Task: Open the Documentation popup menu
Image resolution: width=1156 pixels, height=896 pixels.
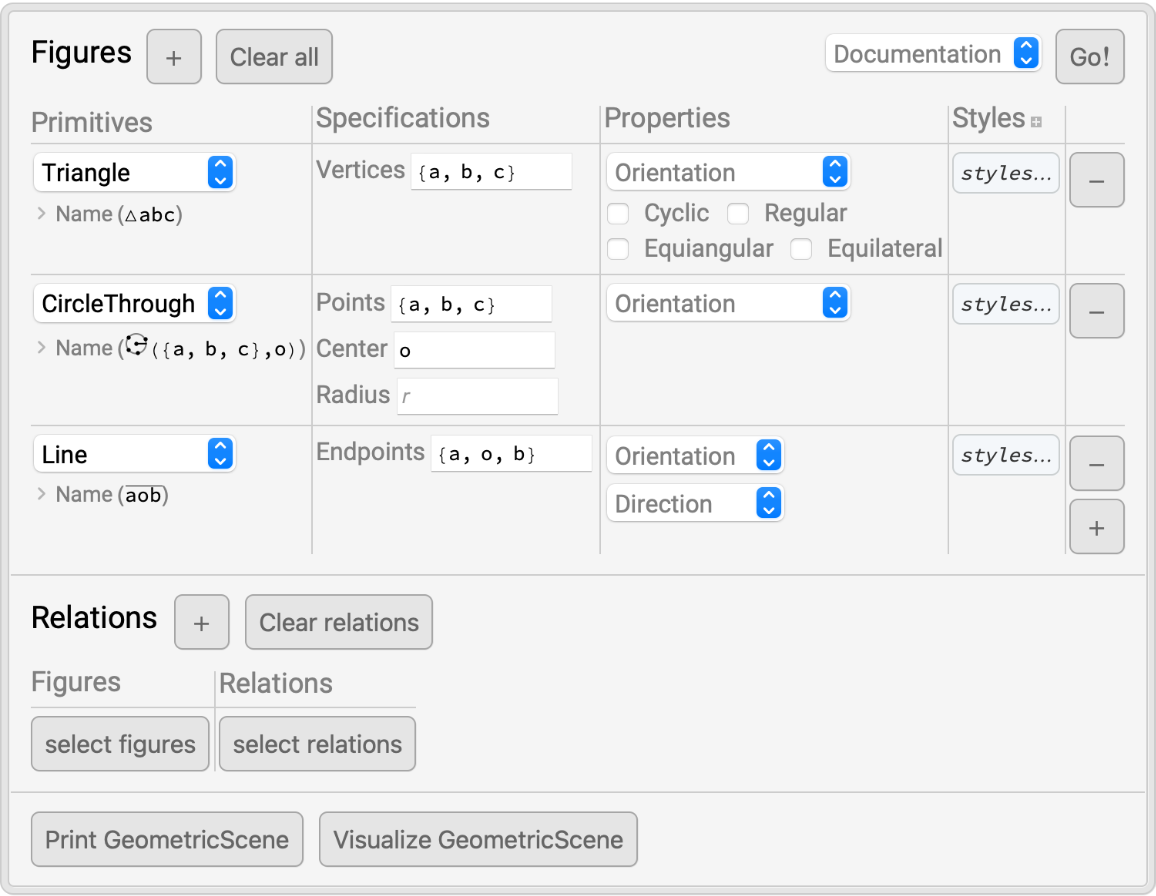Action: [932, 54]
